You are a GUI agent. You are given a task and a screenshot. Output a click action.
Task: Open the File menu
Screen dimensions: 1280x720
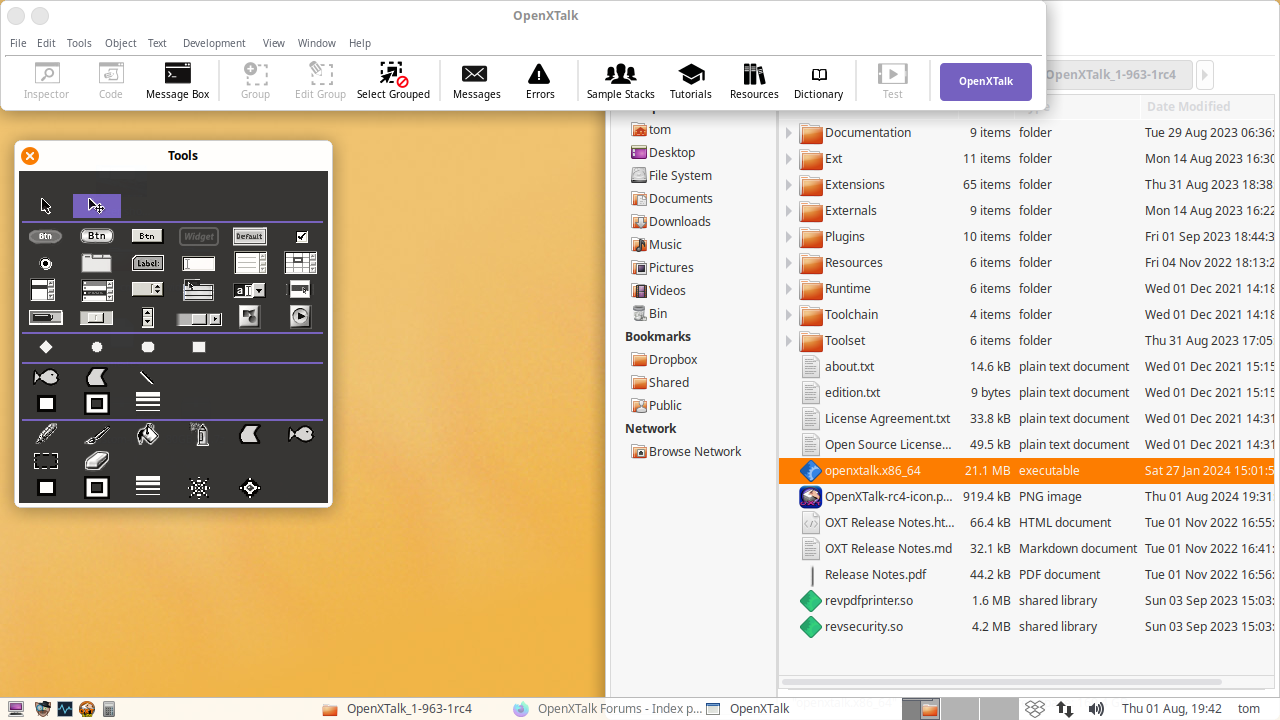coord(18,43)
